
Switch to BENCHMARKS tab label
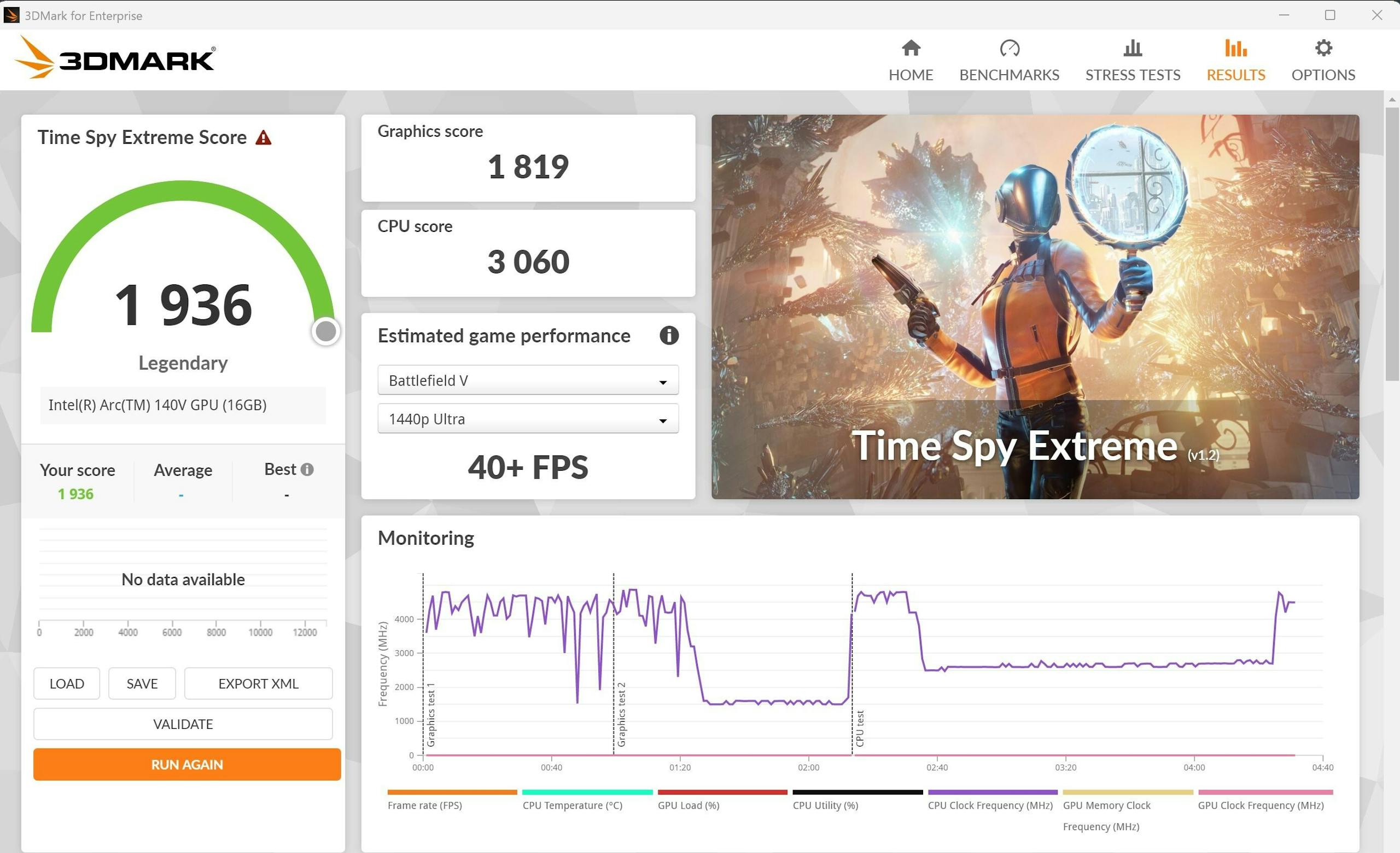point(1009,75)
